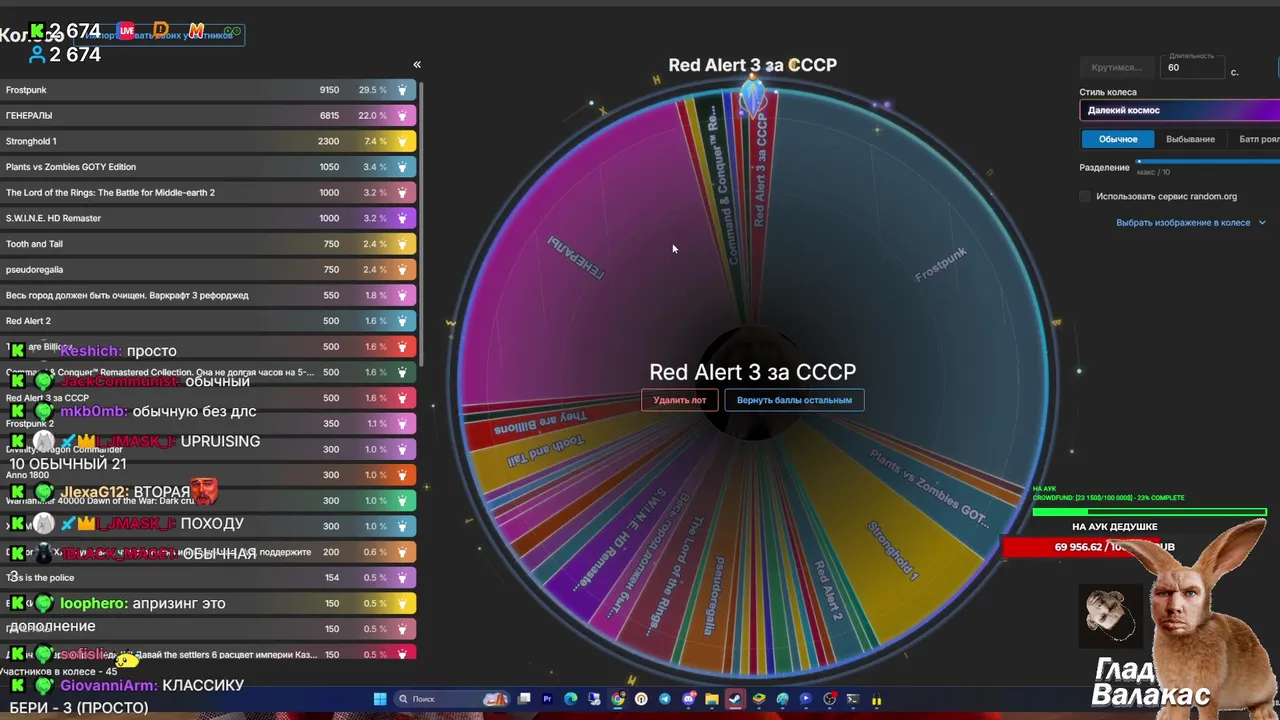Image resolution: width=1280 pixels, height=720 pixels.
Task: Click the 9150 points value
Action: [x=329, y=90]
